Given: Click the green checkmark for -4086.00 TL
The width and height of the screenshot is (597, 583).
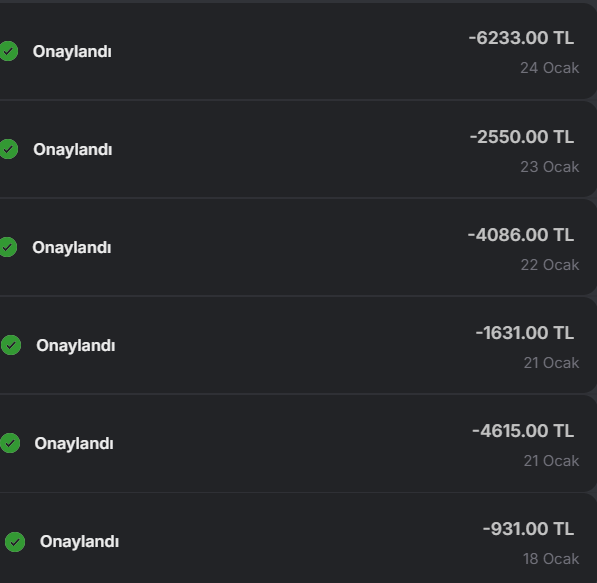Looking at the screenshot, I should tap(8, 247).
